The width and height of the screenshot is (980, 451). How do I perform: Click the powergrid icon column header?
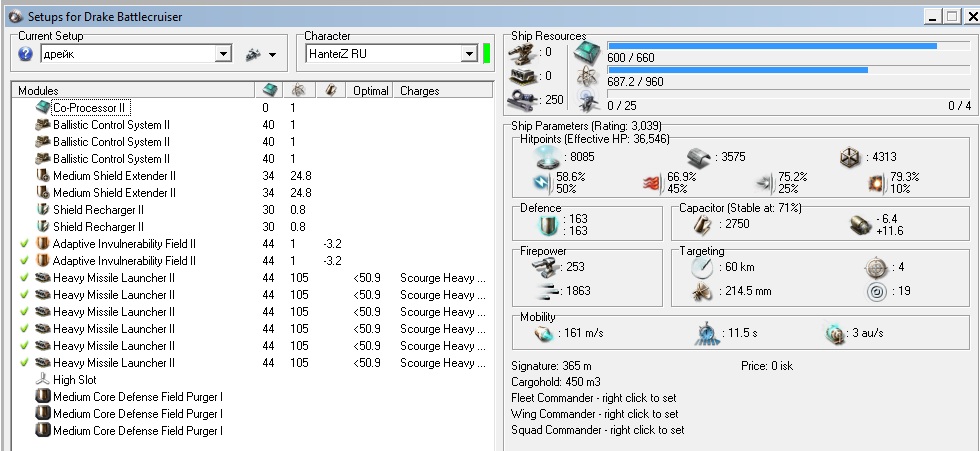point(299,91)
